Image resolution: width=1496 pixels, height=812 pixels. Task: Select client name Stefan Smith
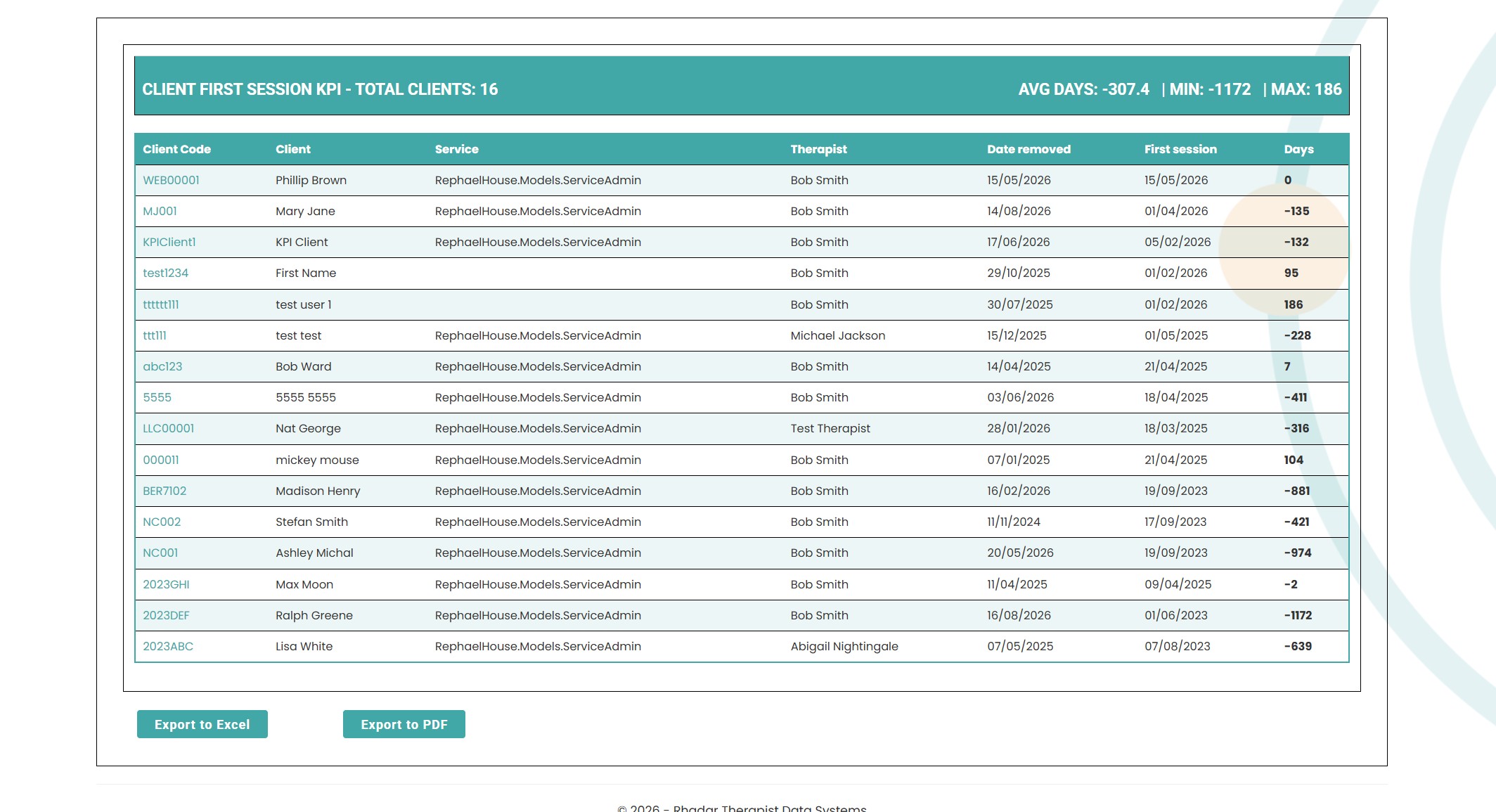coord(311,522)
